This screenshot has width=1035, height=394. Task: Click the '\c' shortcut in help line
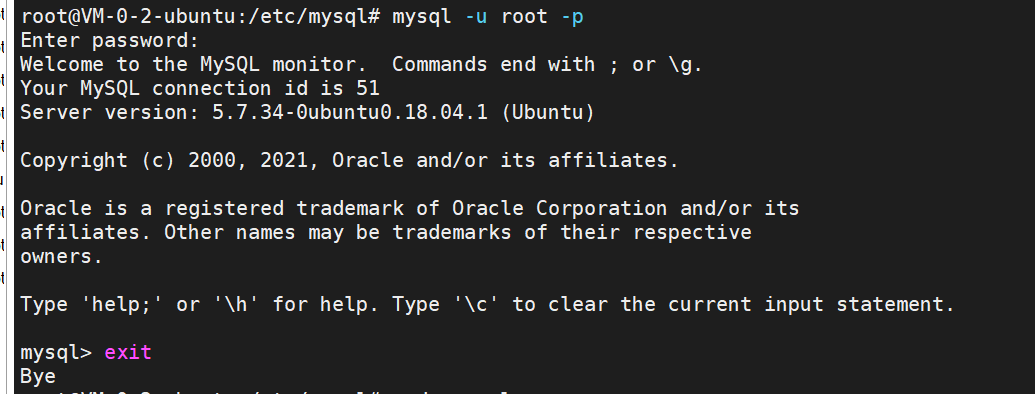click(x=475, y=304)
